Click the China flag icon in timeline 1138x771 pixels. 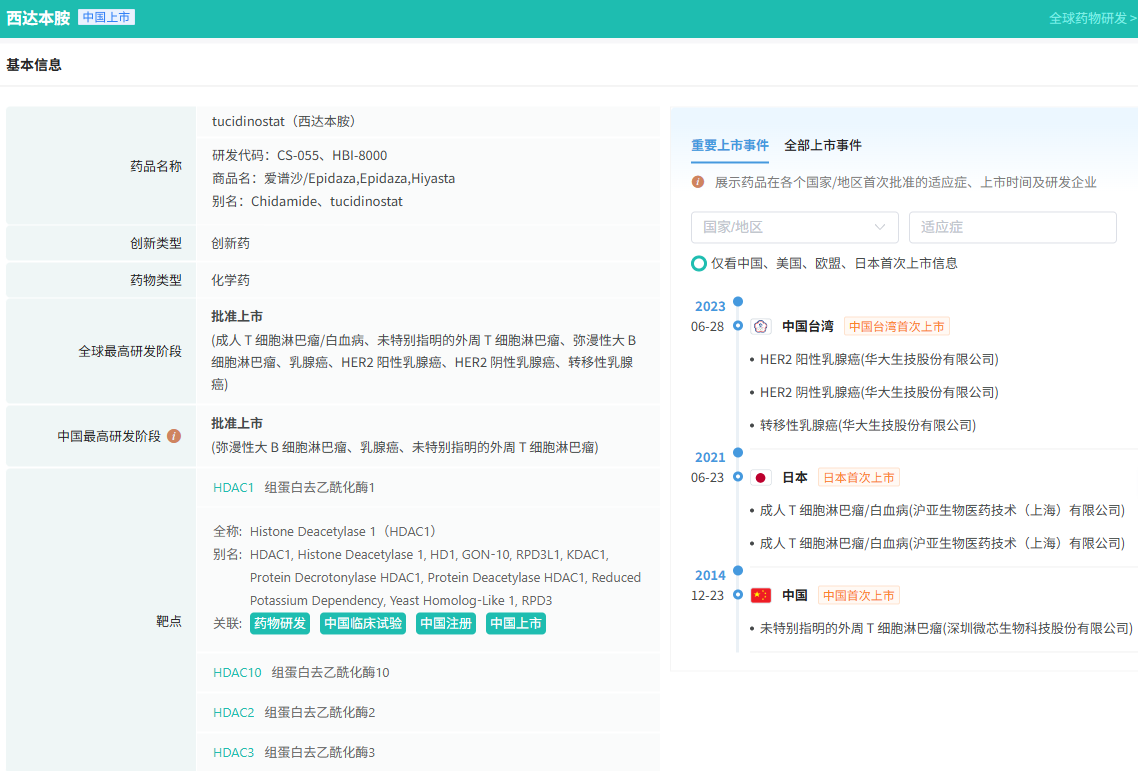(761, 595)
